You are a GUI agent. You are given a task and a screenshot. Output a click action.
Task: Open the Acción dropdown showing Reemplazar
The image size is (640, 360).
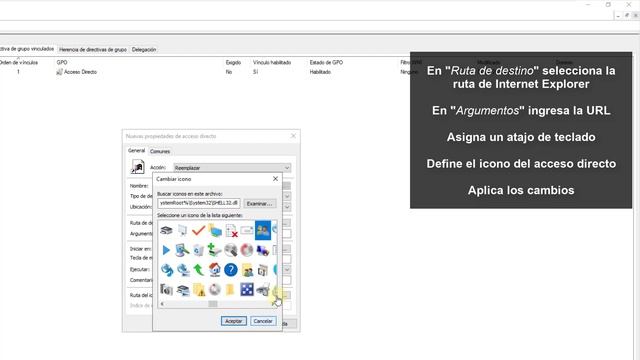click(x=232, y=168)
